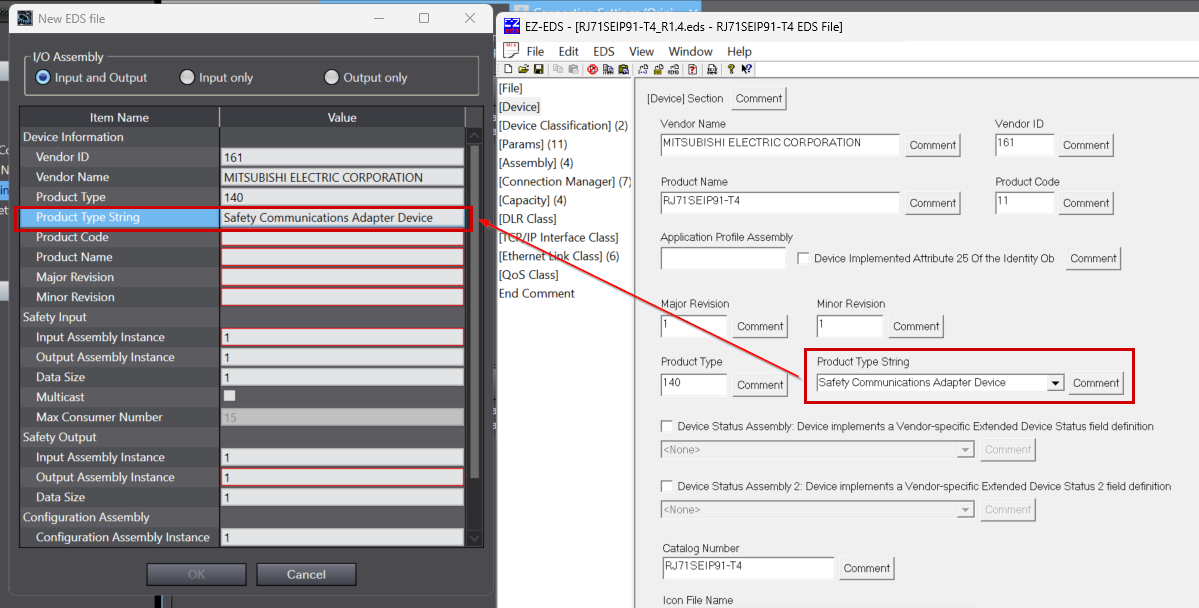Viewport: 1199px width, 608px height.
Task: Click the New EDS file dialog title icon
Action: point(25,18)
